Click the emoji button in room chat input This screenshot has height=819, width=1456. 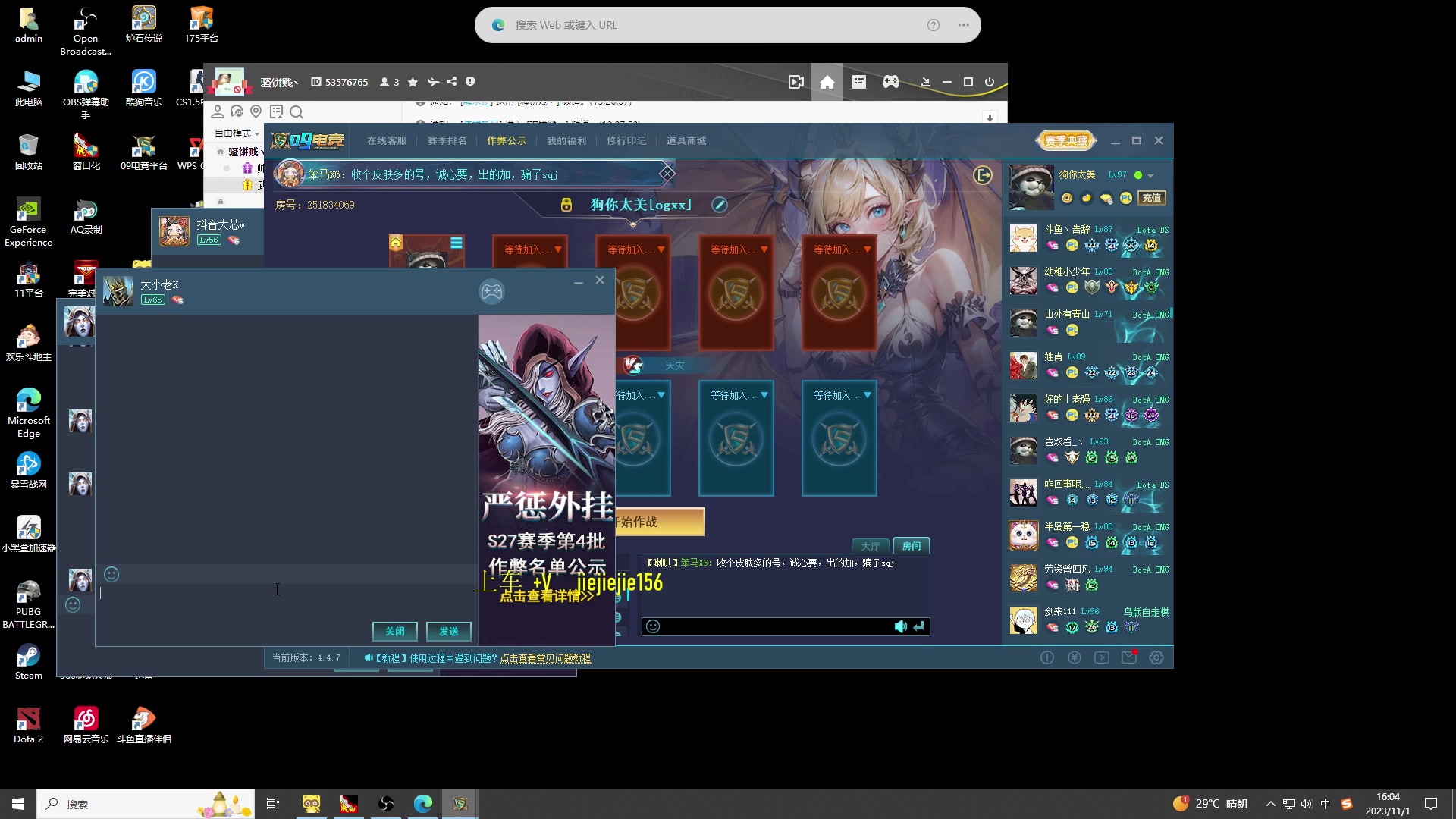click(x=653, y=626)
